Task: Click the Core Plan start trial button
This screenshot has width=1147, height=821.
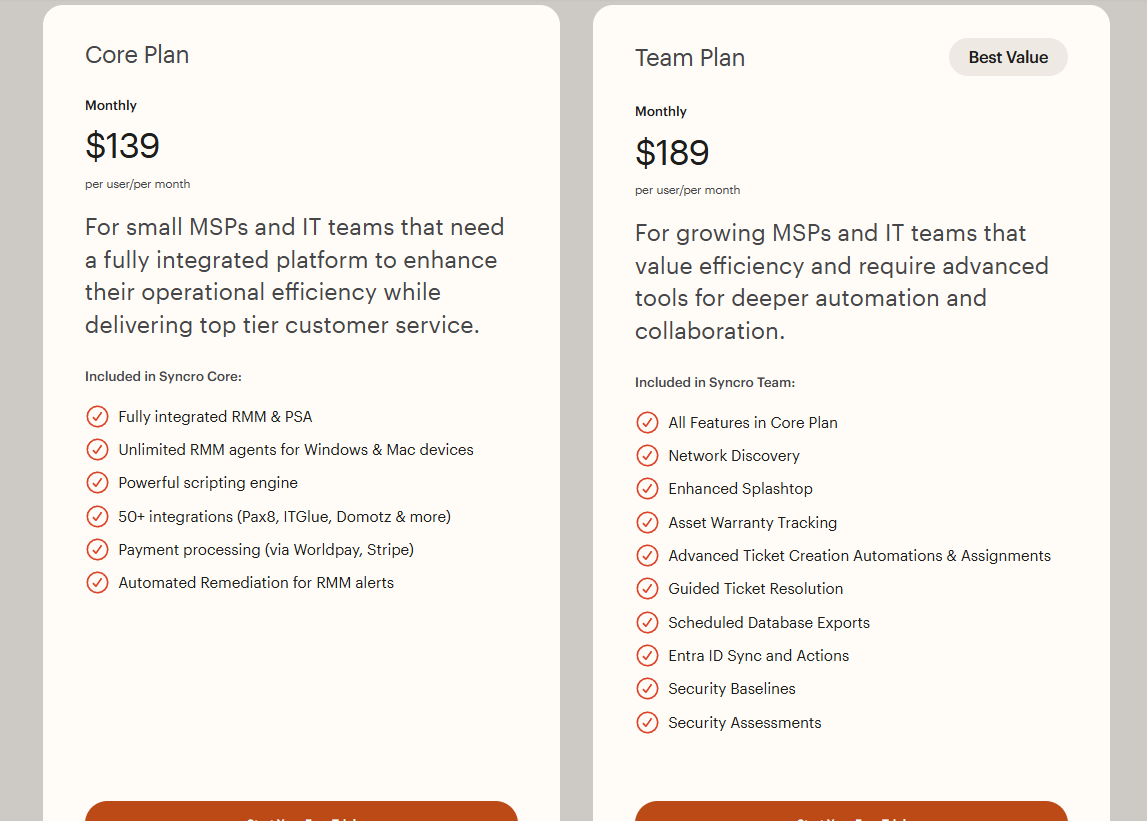Action: click(x=301, y=811)
